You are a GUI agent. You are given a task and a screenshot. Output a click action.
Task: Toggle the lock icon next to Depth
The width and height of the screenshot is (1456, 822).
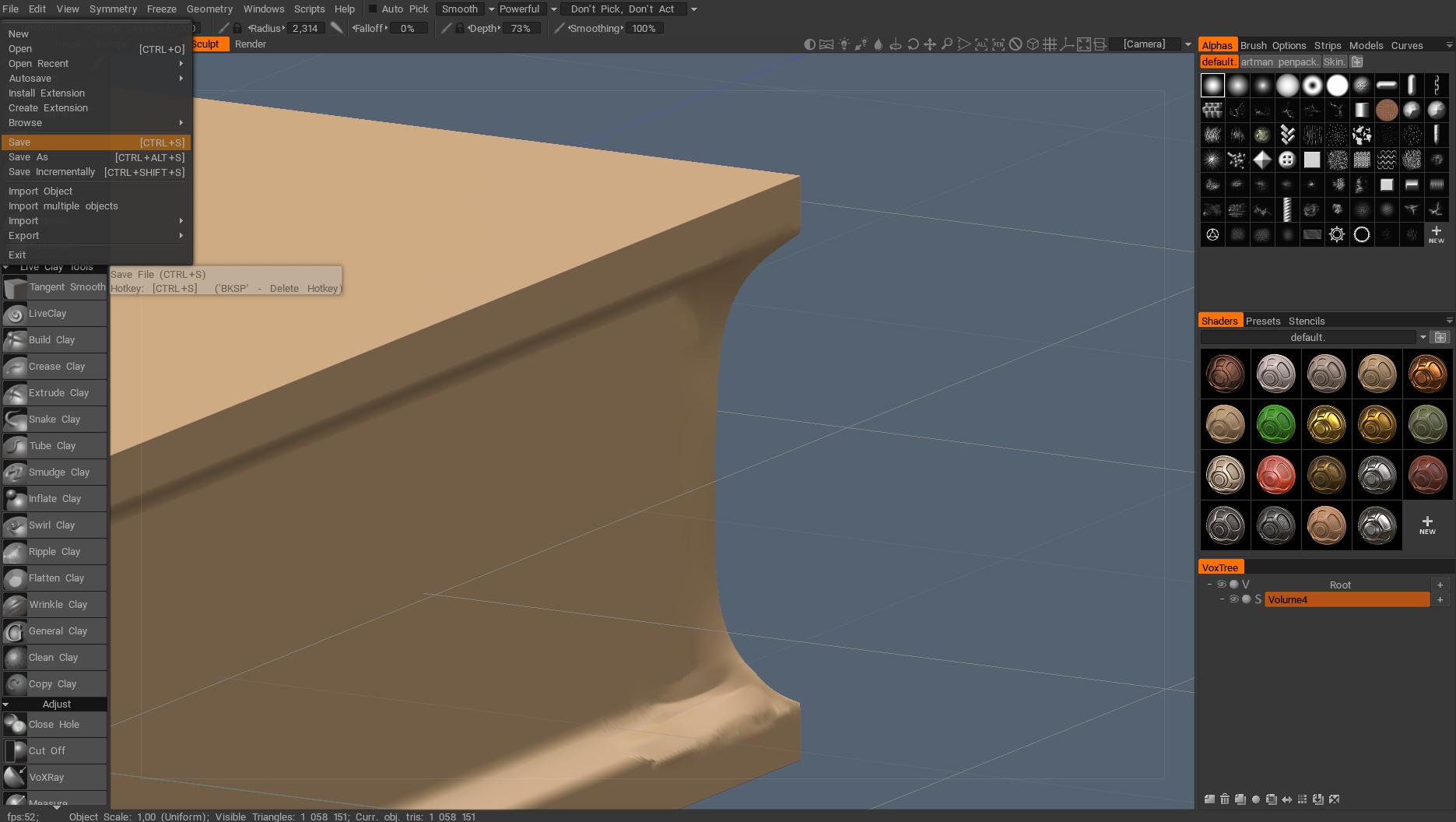(x=460, y=28)
